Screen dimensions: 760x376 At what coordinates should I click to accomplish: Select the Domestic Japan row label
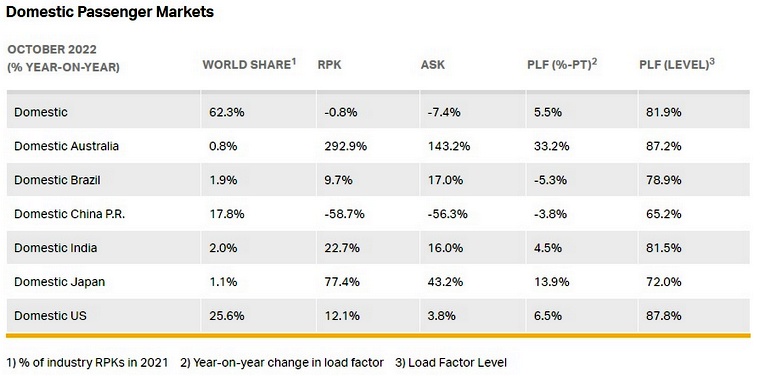[x=59, y=282]
